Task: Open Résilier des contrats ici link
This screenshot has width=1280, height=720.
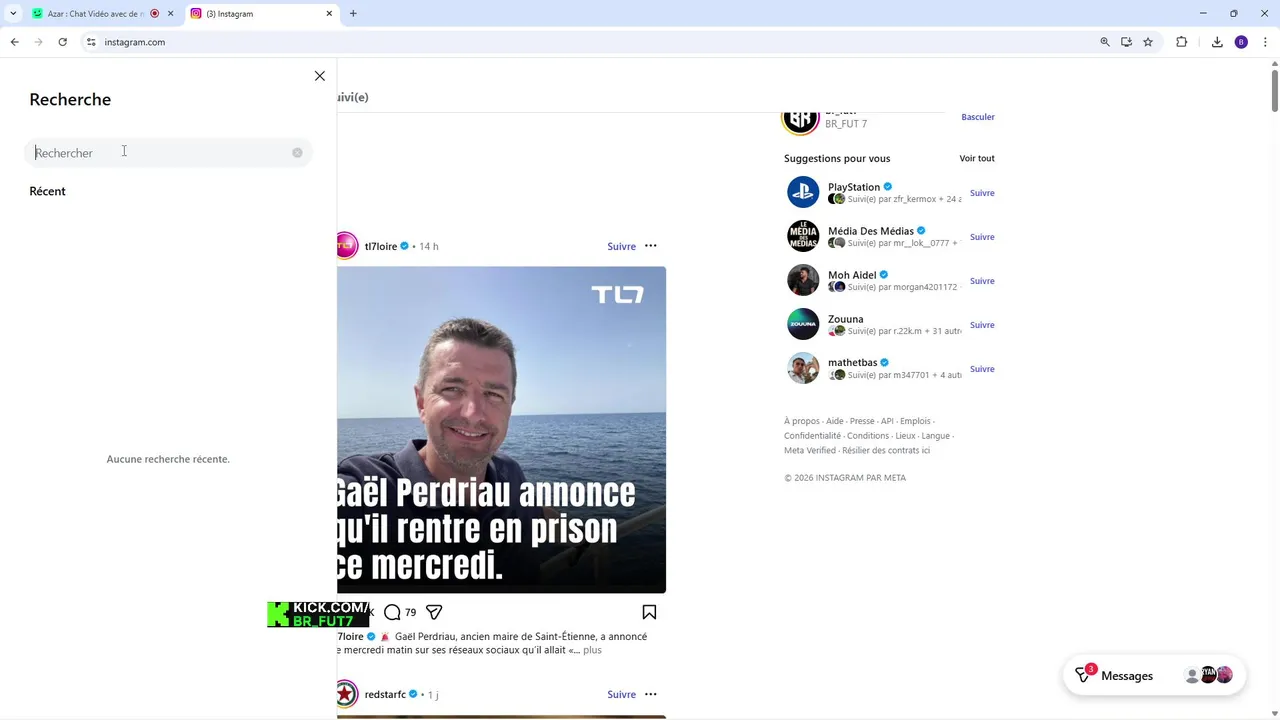Action: pos(886,450)
